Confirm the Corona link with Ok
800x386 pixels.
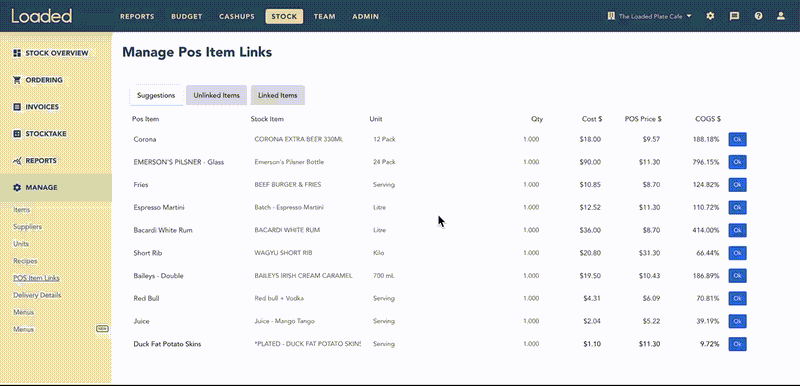(x=737, y=139)
